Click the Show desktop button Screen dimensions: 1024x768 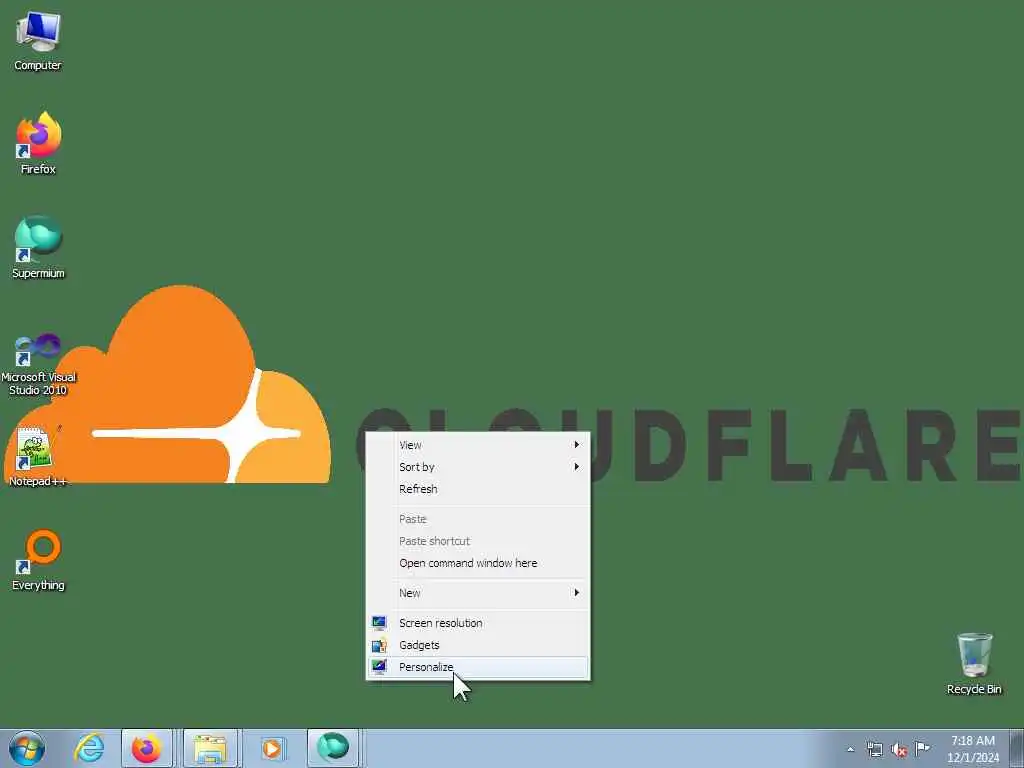[x=1017, y=749]
